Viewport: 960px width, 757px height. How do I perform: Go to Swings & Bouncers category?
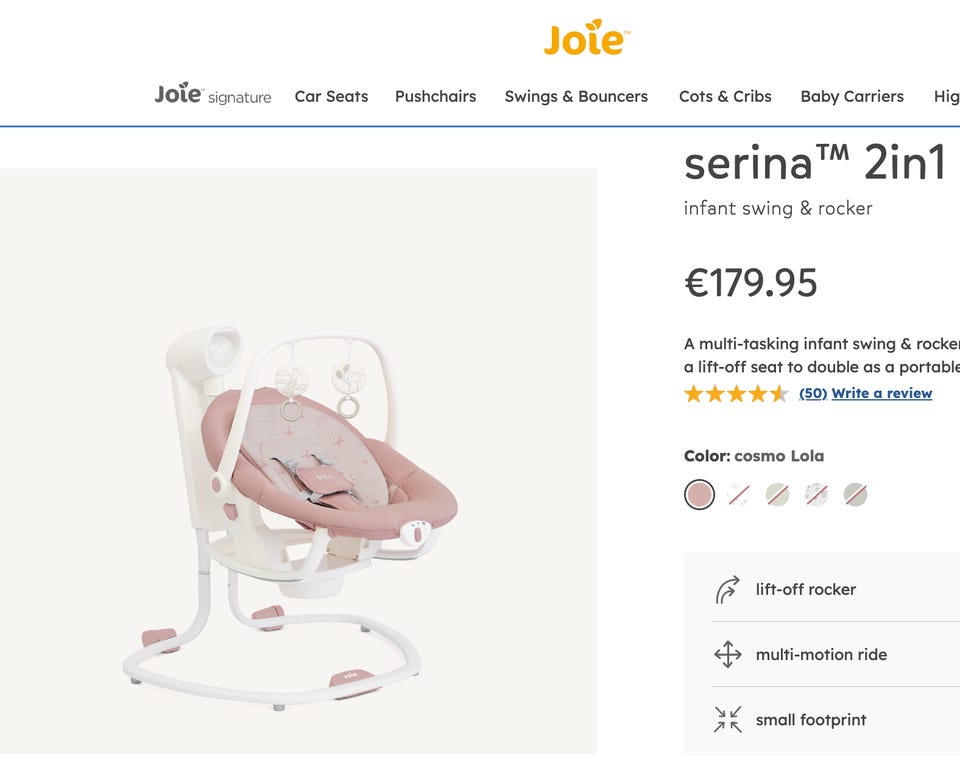(x=576, y=97)
